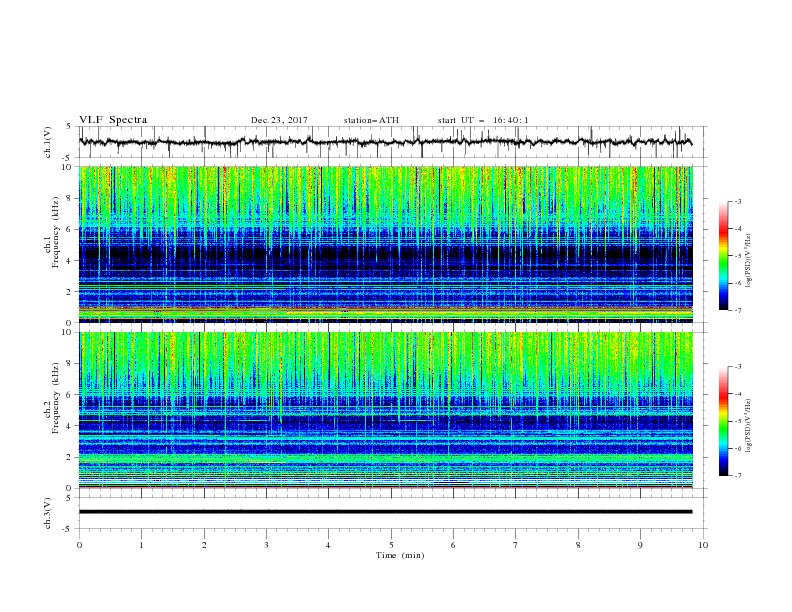Select the "start UT = 16:40: 1" text

point(483,120)
